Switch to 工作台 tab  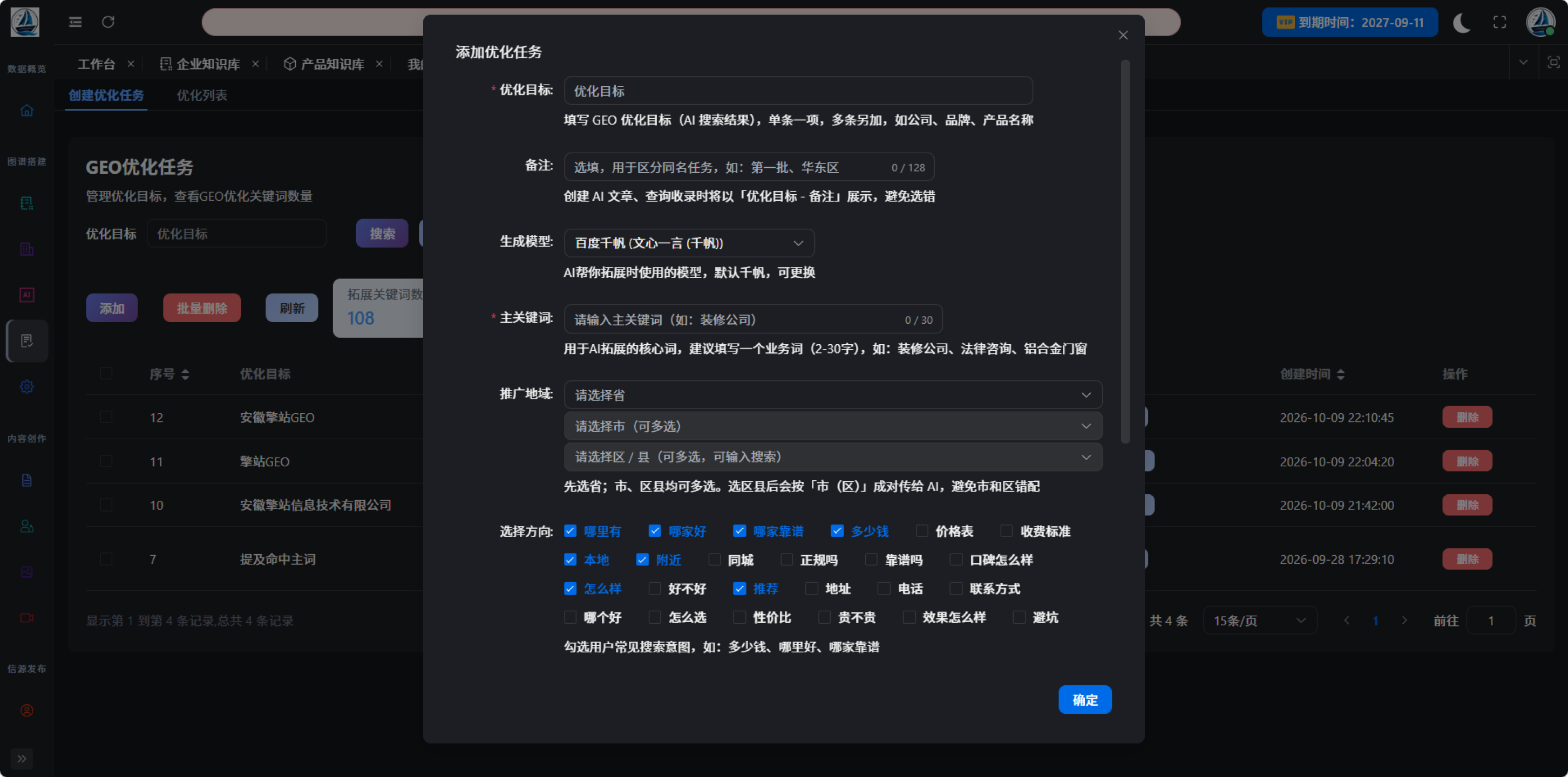96,64
